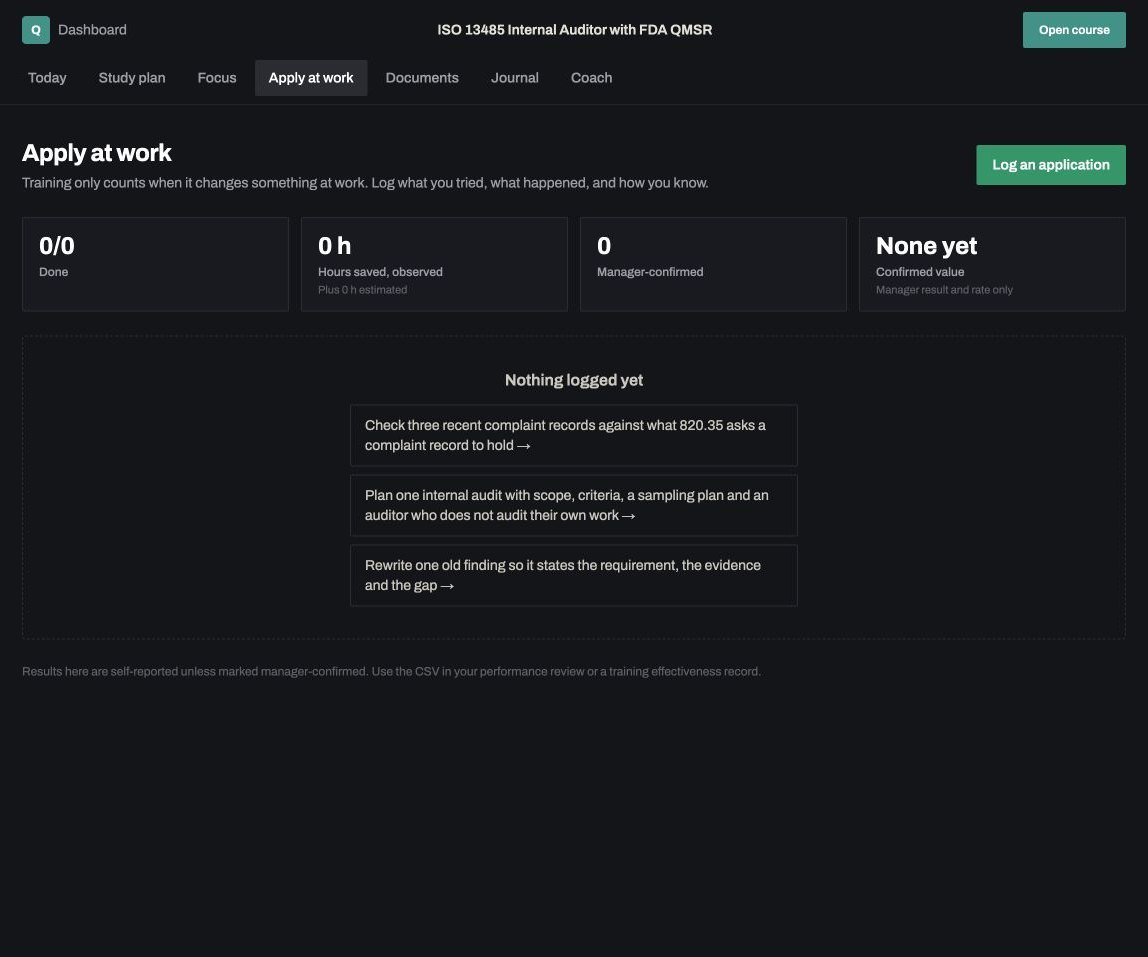The width and height of the screenshot is (1148, 957).
Task: Choose the rewrite one old finding suggestion
Action: tap(573, 576)
